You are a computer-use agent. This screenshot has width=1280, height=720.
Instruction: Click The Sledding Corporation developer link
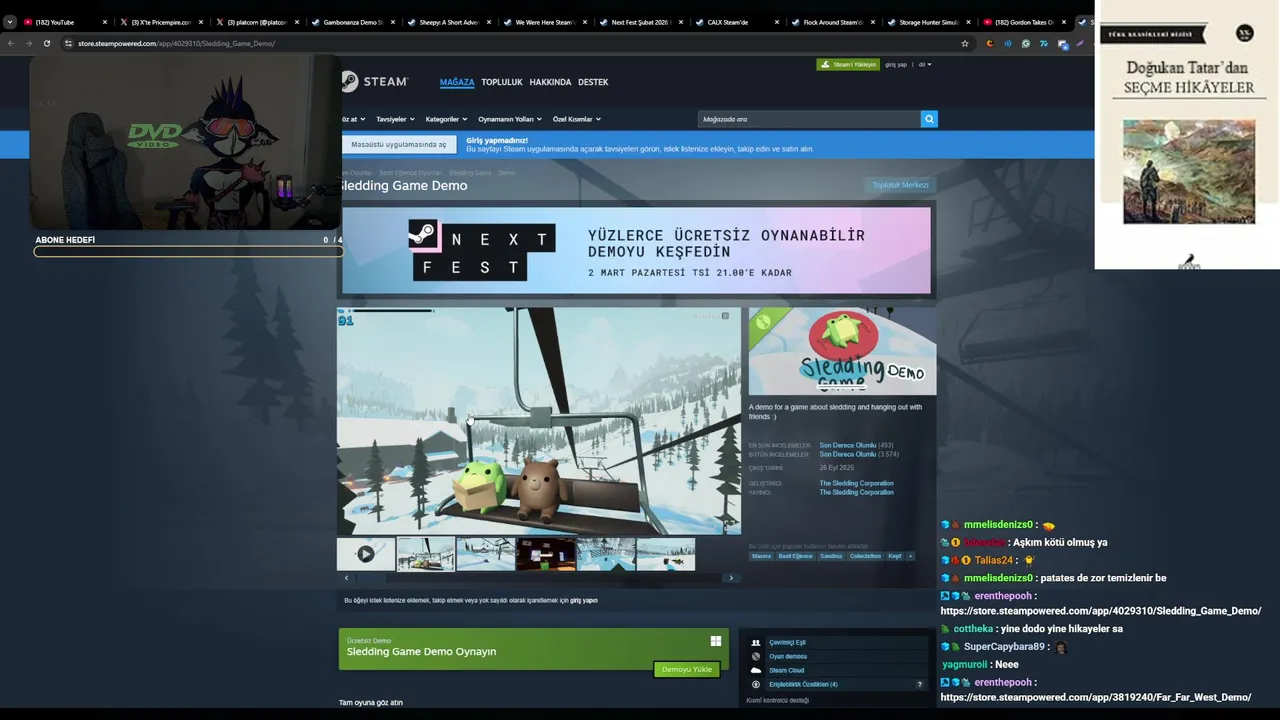click(x=857, y=483)
